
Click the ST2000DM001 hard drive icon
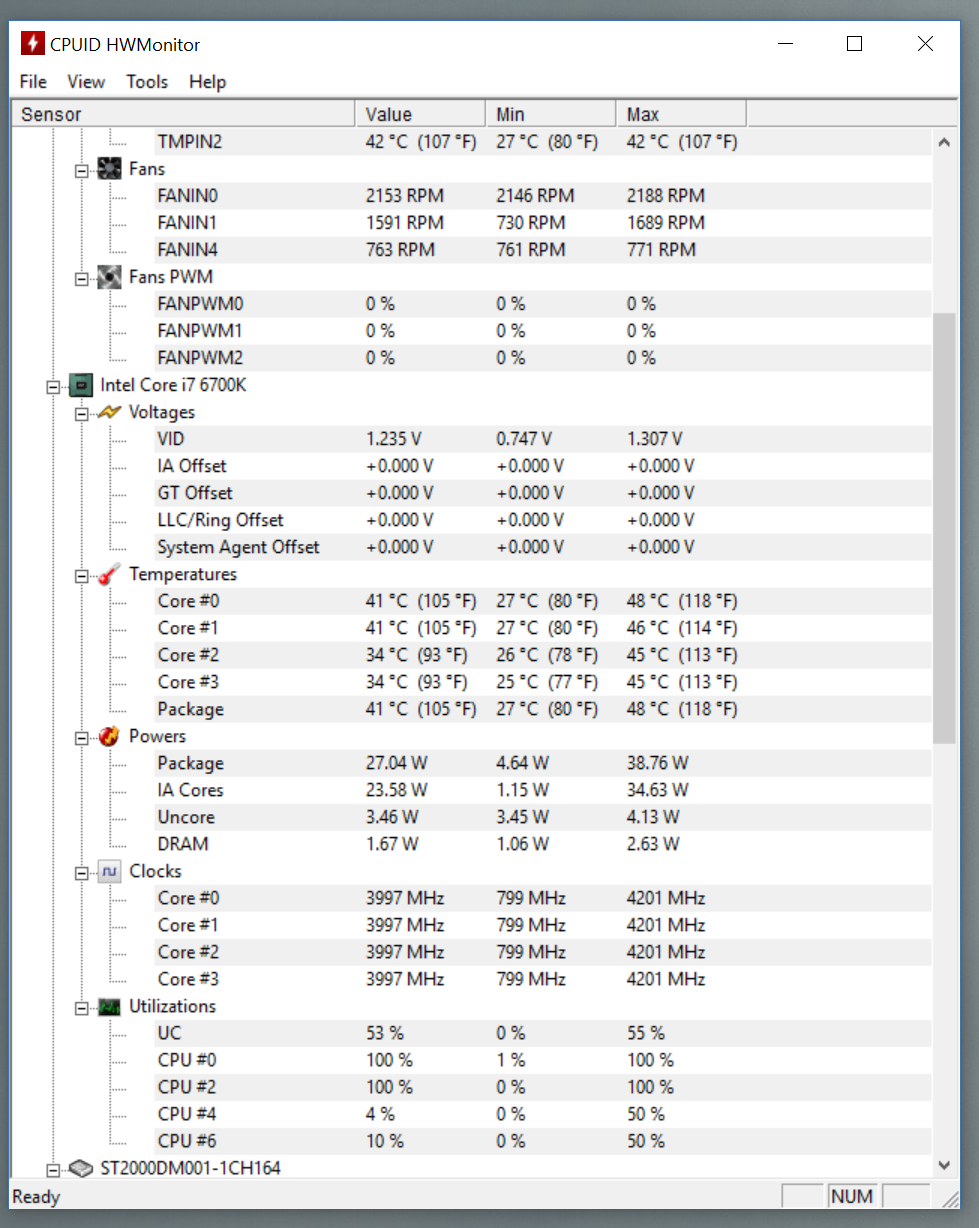(x=81, y=1168)
